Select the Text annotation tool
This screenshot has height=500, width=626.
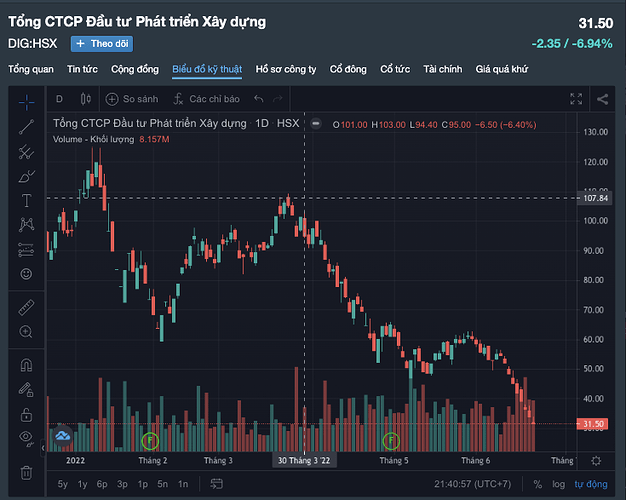[x=27, y=200]
